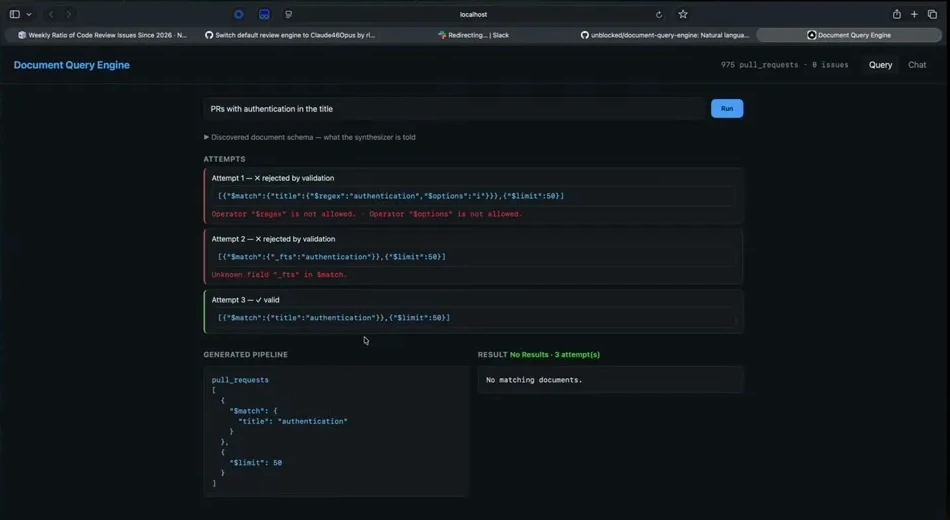Click the ATTEMPTS section heading
Image resolution: width=950 pixels, height=520 pixels.
[224, 159]
